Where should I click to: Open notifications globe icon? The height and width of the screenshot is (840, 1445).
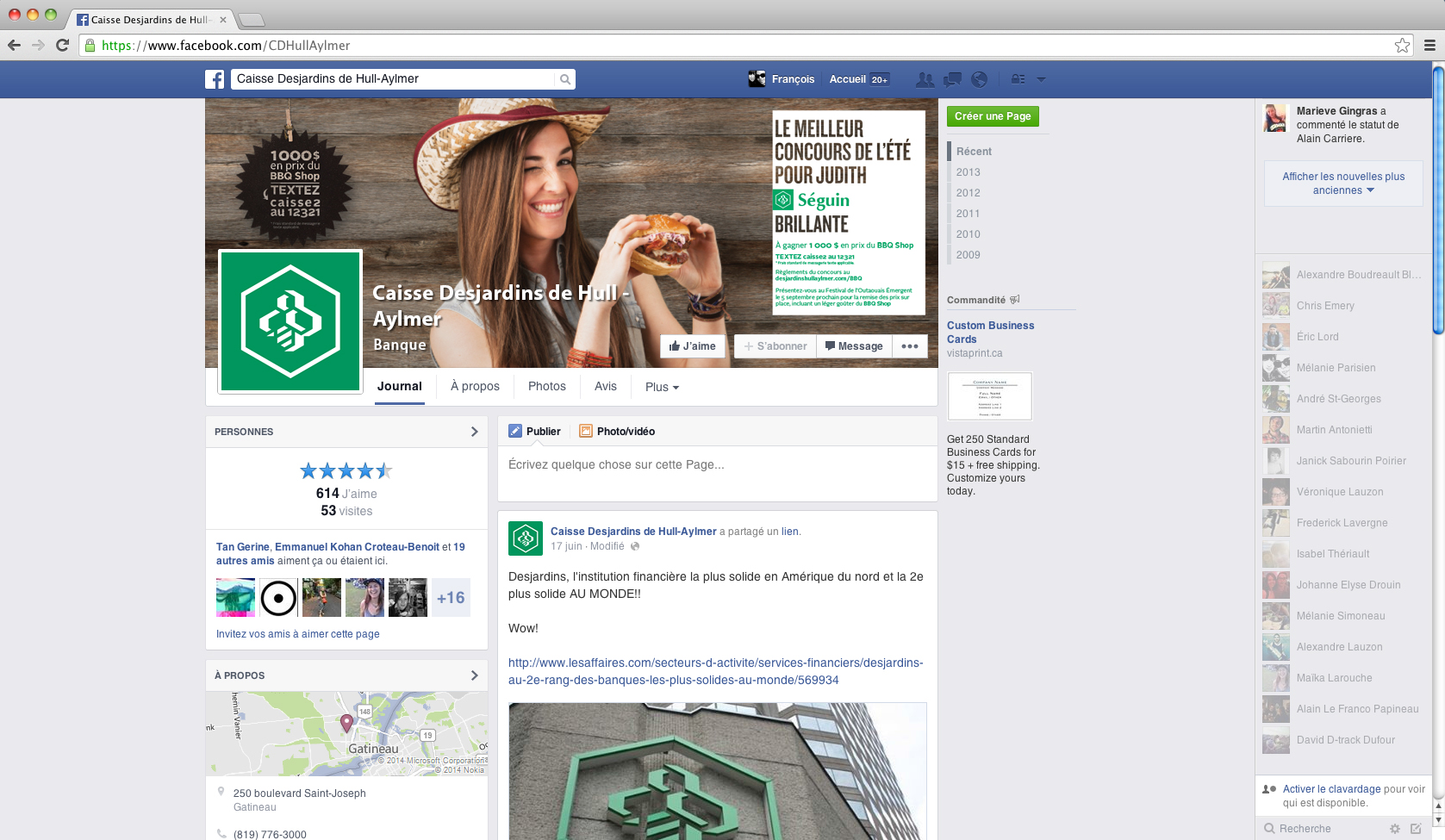click(979, 79)
